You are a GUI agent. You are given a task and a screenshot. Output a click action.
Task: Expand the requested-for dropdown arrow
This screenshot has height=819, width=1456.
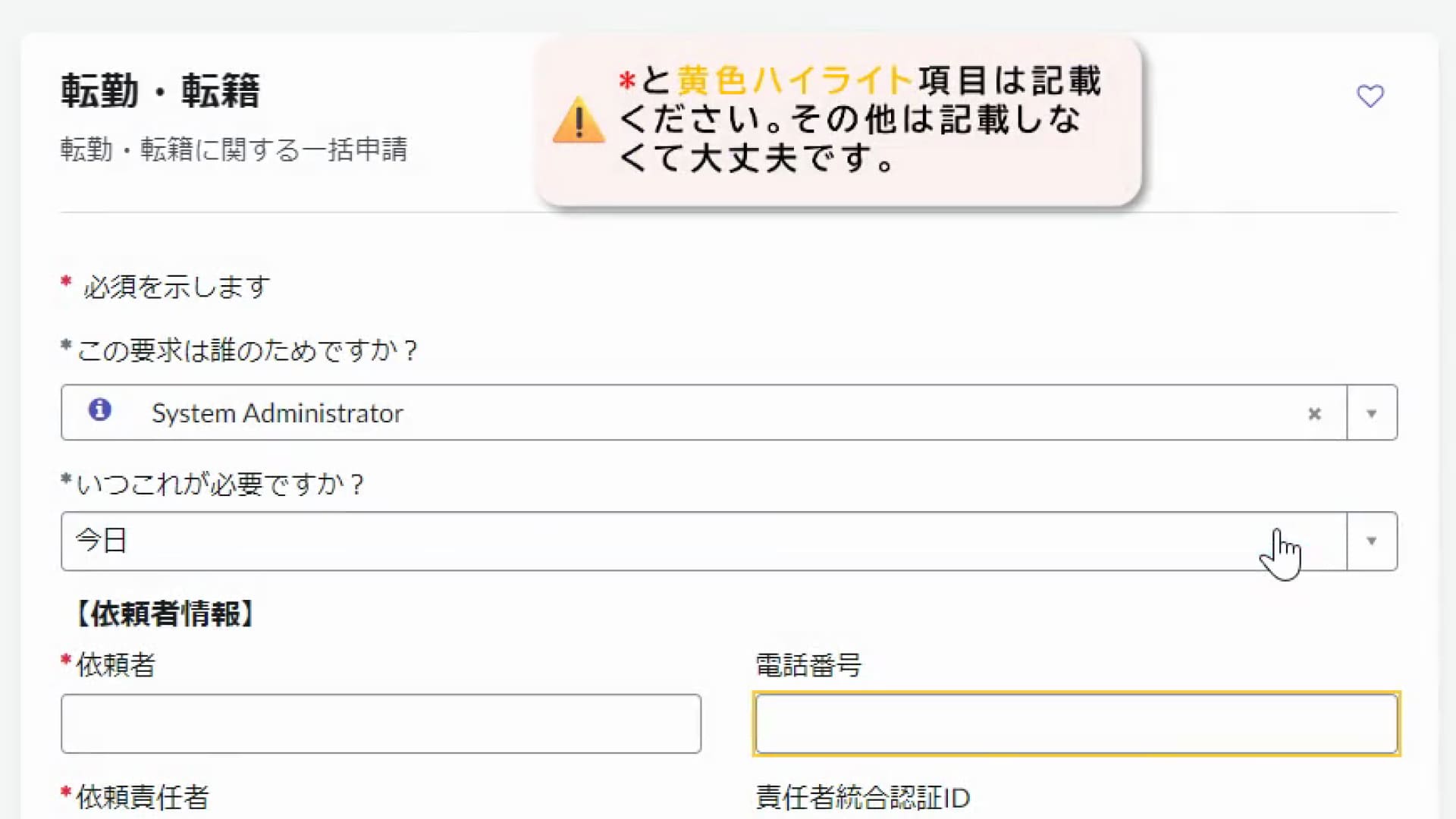pos(1371,413)
